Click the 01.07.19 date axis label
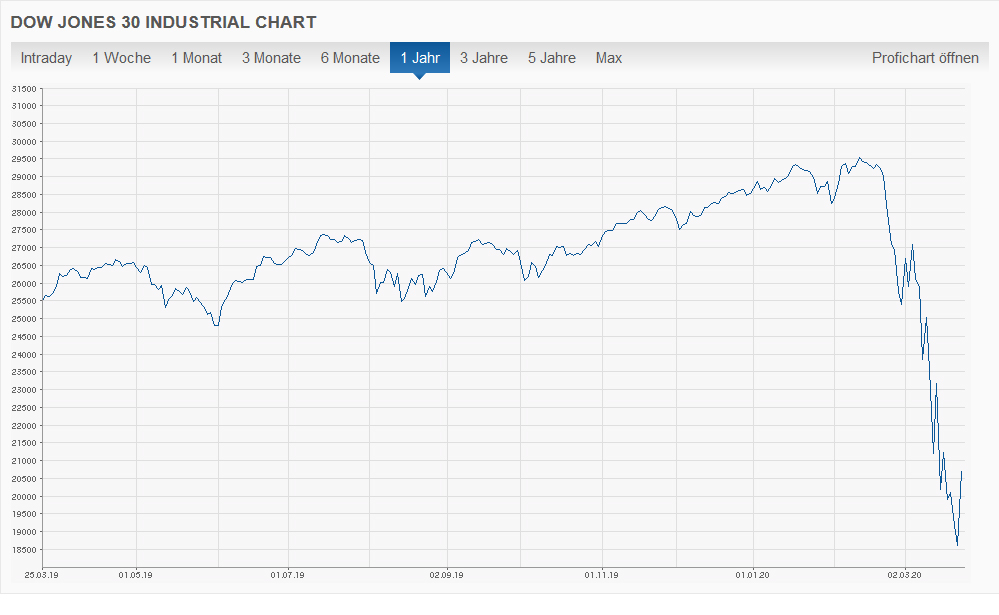This screenshot has width=999, height=615. point(287,574)
